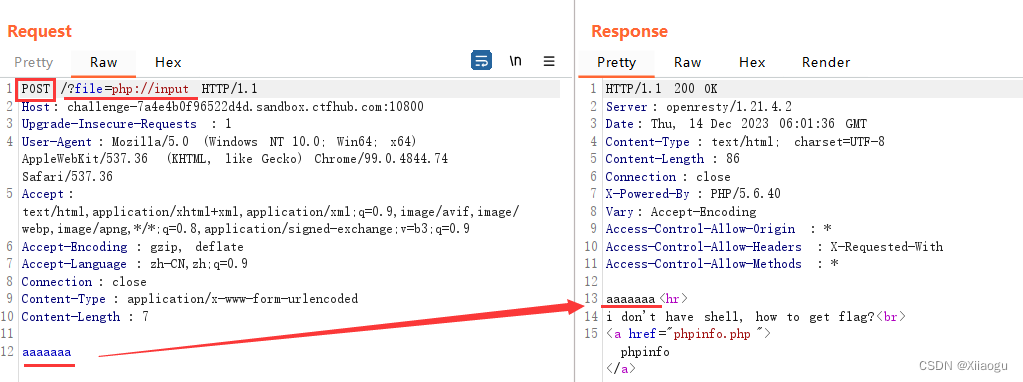Open the Request Hex tab
The image size is (1023, 382).
pyautogui.click(x=168, y=63)
